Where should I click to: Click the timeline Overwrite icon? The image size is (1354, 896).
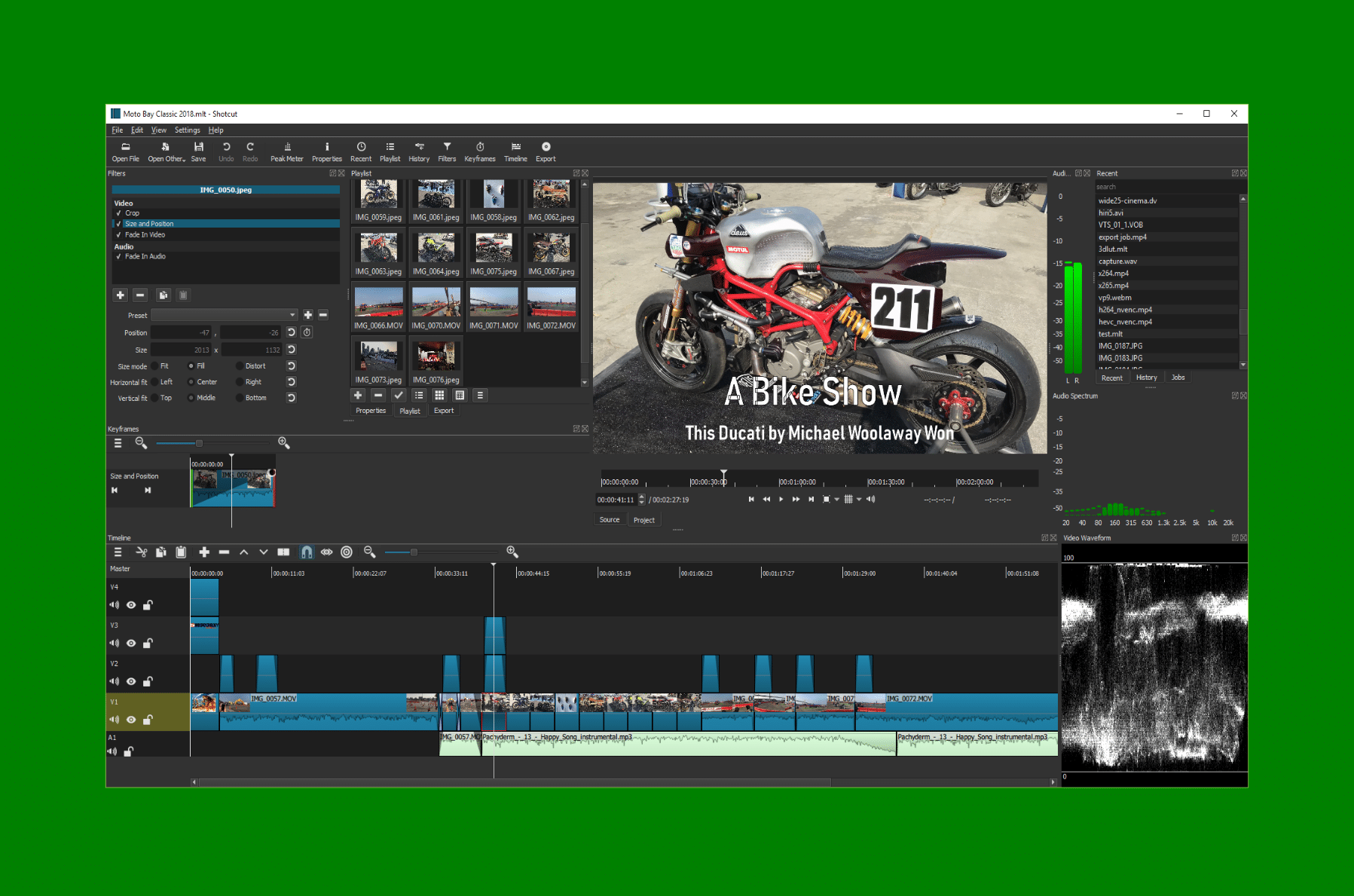(263, 552)
